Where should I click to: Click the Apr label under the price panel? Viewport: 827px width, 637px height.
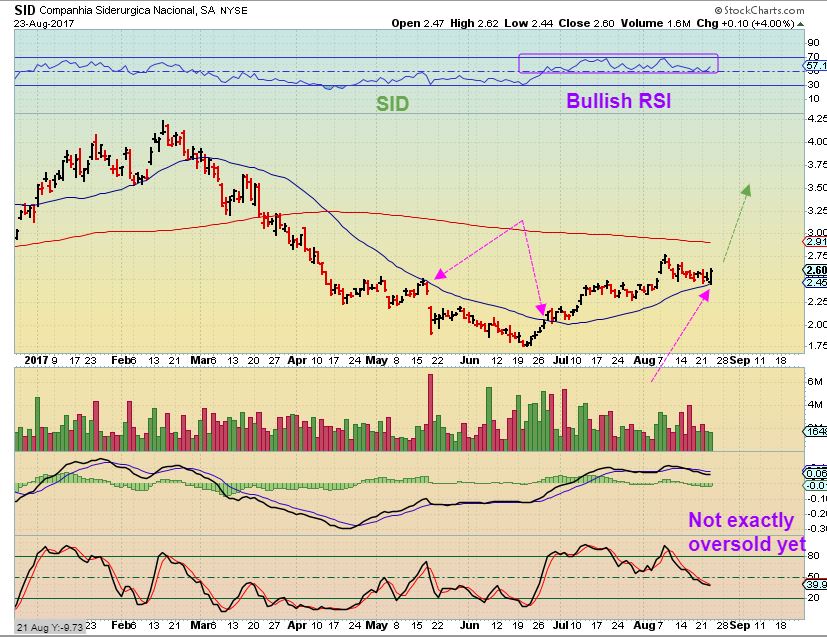coord(297,360)
